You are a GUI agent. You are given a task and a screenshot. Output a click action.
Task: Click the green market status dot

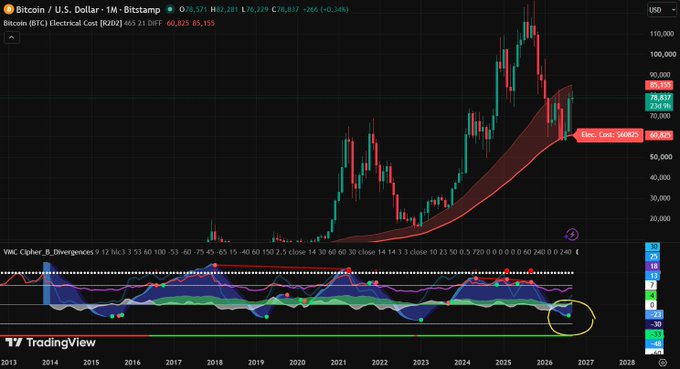[170, 9]
